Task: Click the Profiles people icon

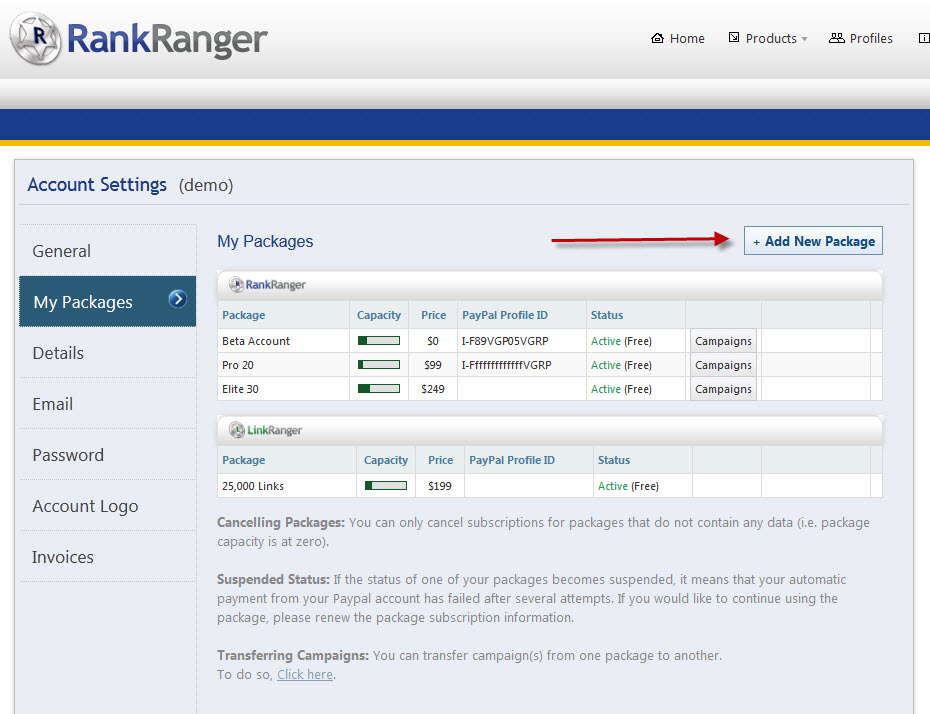Action: point(836,38)
